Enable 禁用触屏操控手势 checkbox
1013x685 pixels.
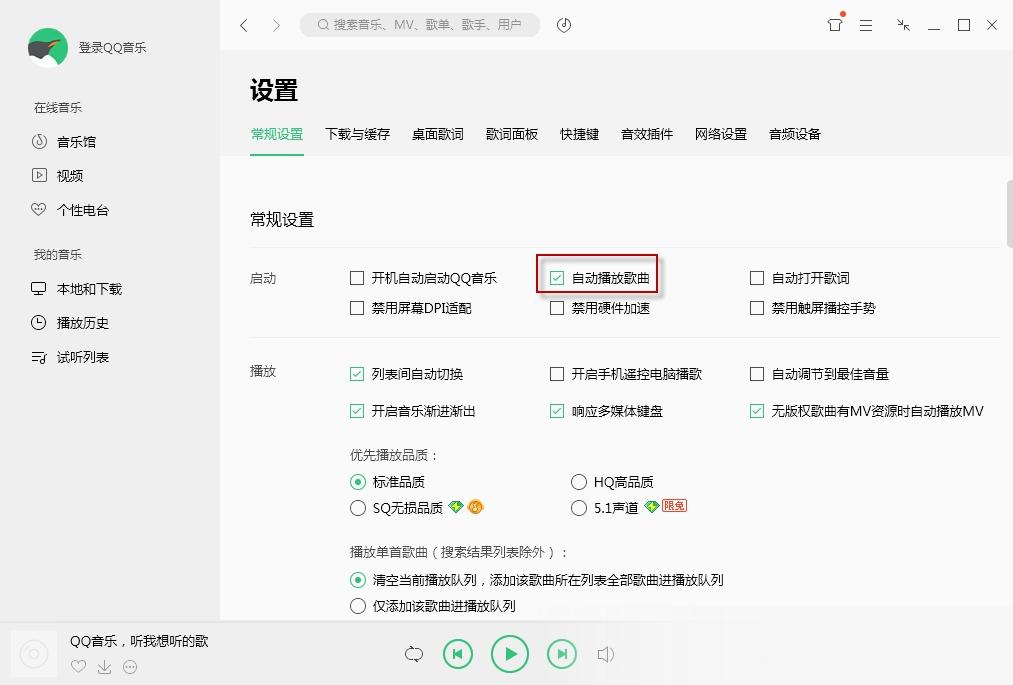757,308
